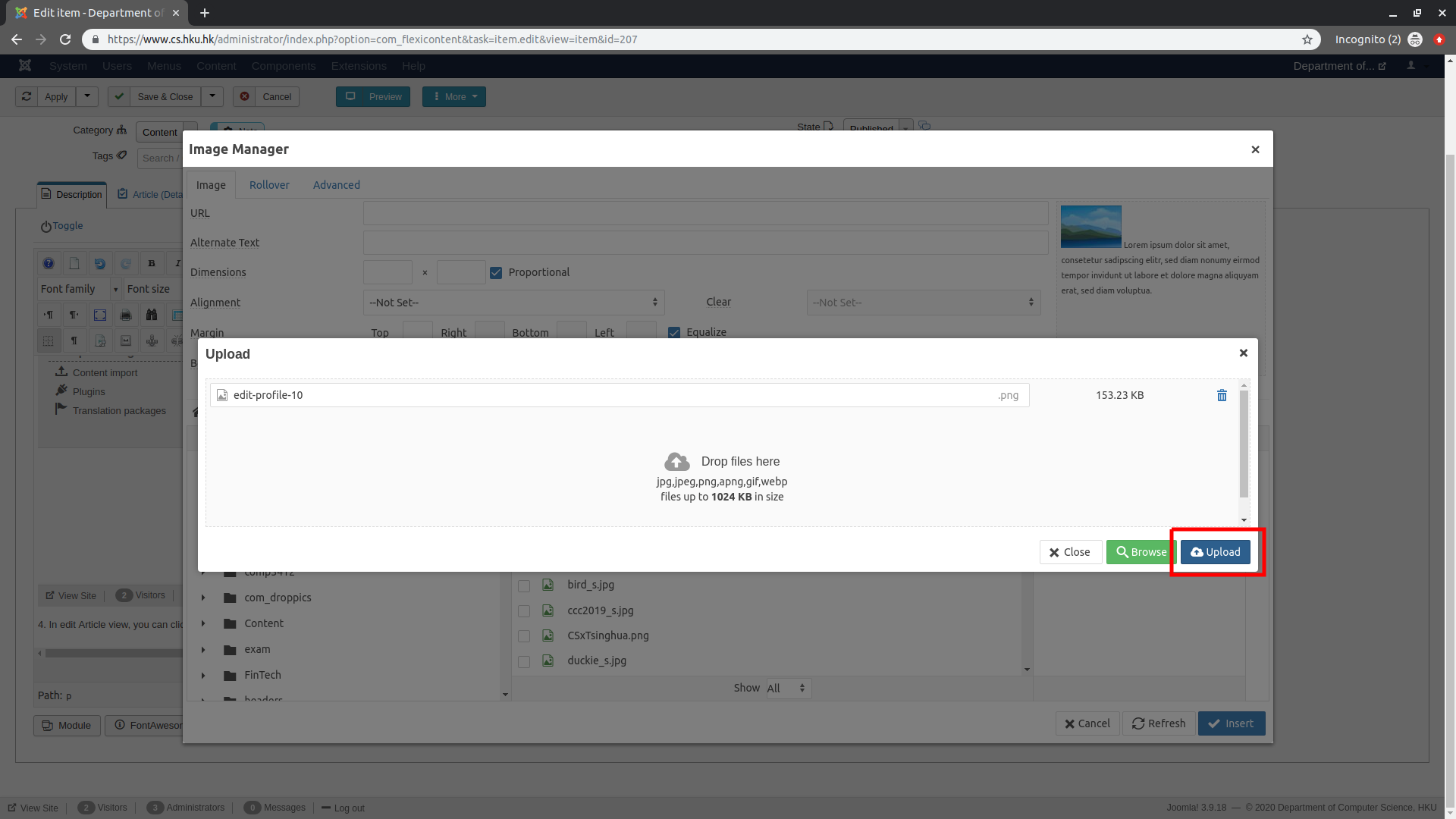Set right-to-left text direction icon

point(74,315)
